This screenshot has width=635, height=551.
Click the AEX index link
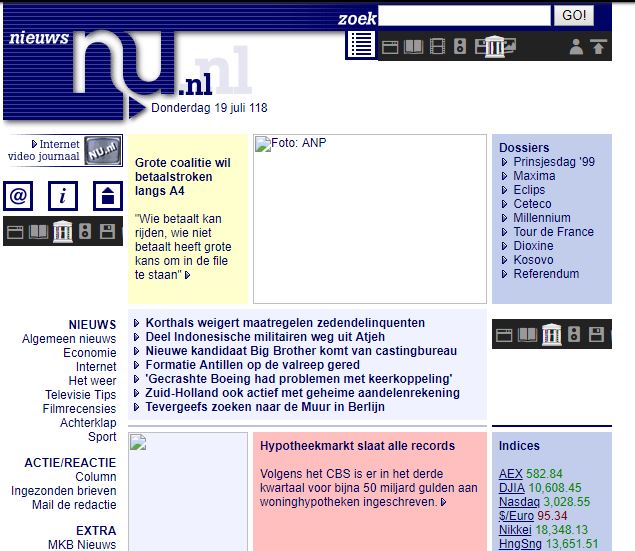(x=510, y=474)
